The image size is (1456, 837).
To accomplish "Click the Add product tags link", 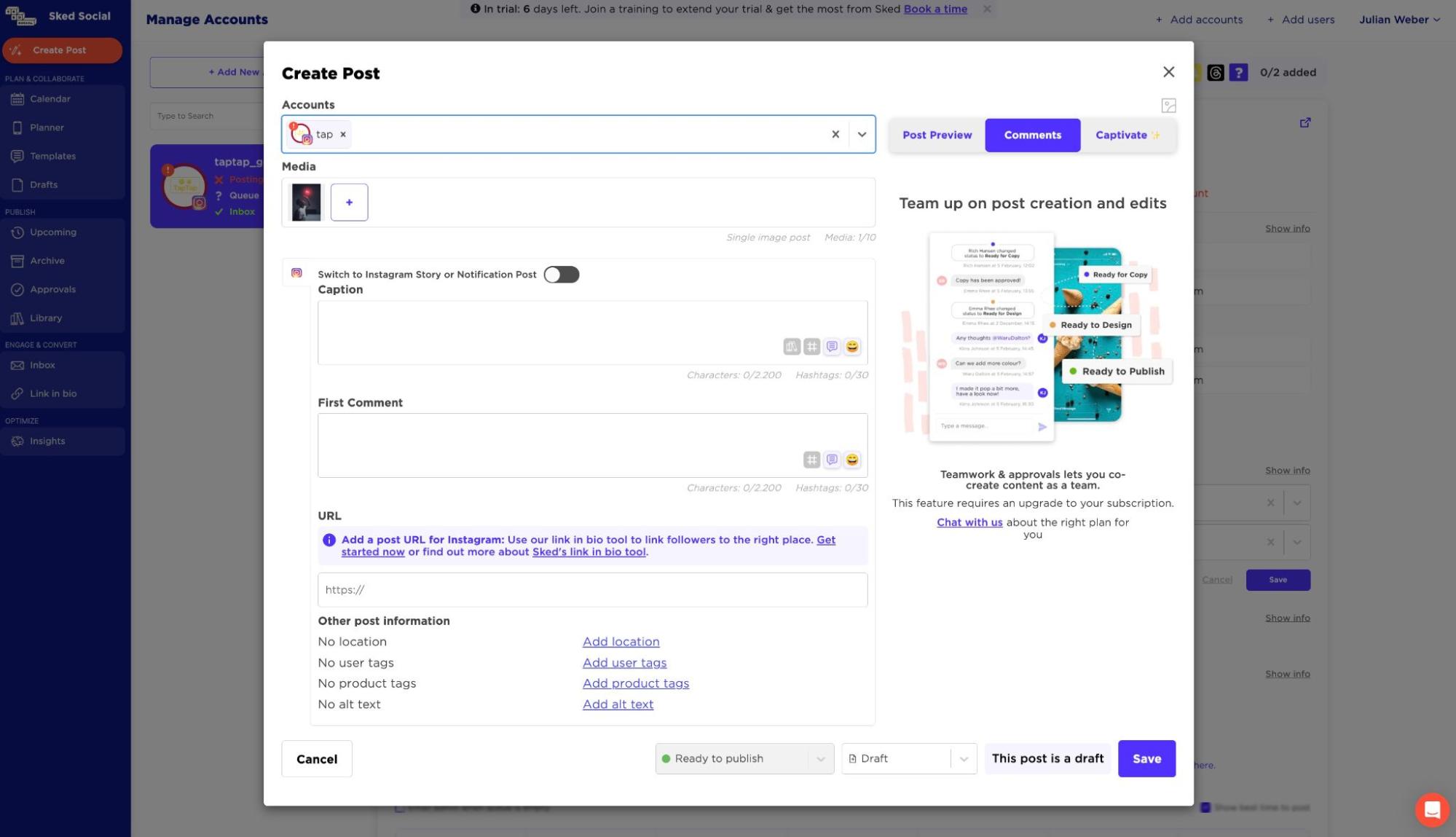I will coord(636,683).
